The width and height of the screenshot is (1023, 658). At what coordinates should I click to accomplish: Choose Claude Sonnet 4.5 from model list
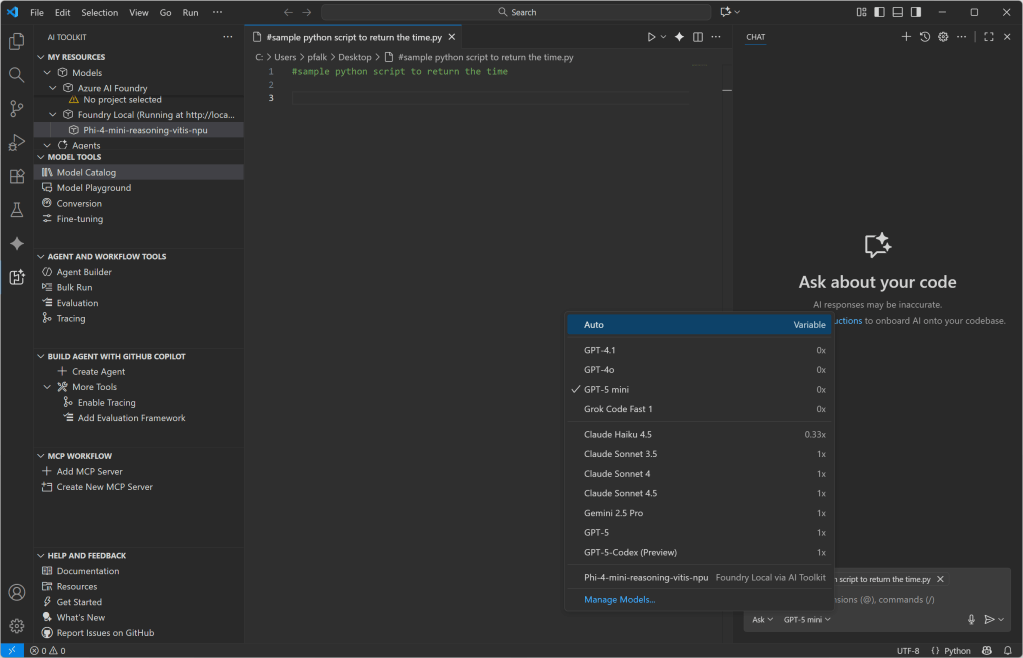click(620, 493)
